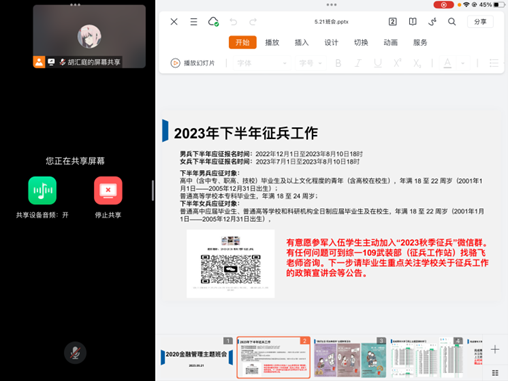Undo the last action
Image resolution: width=508 pixels, height=381 pixels.
point(233,22)
